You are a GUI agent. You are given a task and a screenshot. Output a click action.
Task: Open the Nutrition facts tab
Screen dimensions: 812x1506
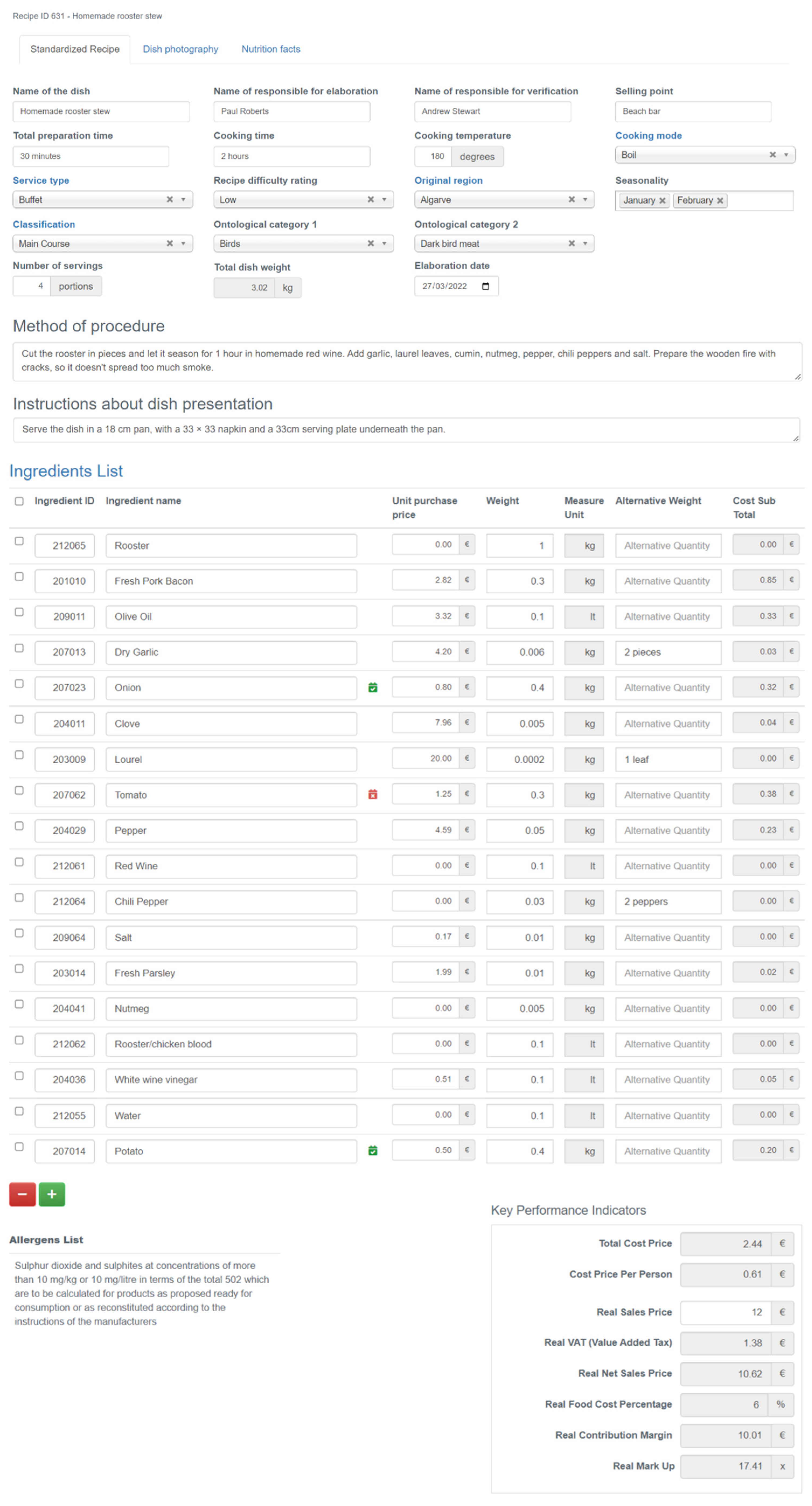[x=271, y=49]
